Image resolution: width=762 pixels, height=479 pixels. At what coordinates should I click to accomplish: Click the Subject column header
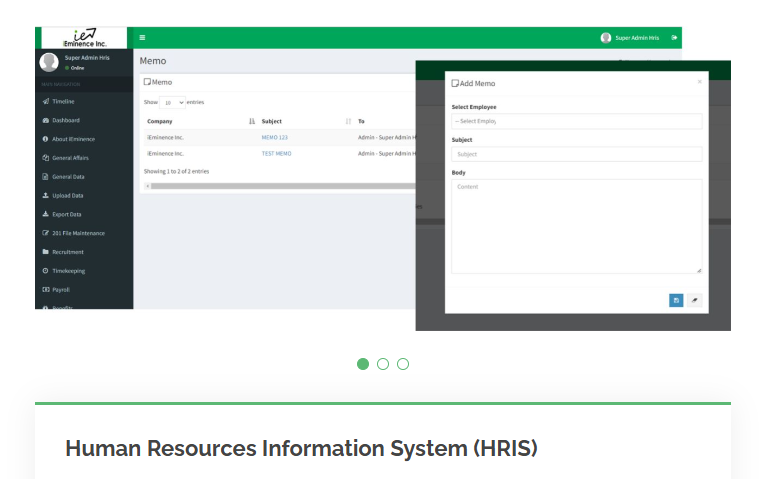[x=272, y=121]
